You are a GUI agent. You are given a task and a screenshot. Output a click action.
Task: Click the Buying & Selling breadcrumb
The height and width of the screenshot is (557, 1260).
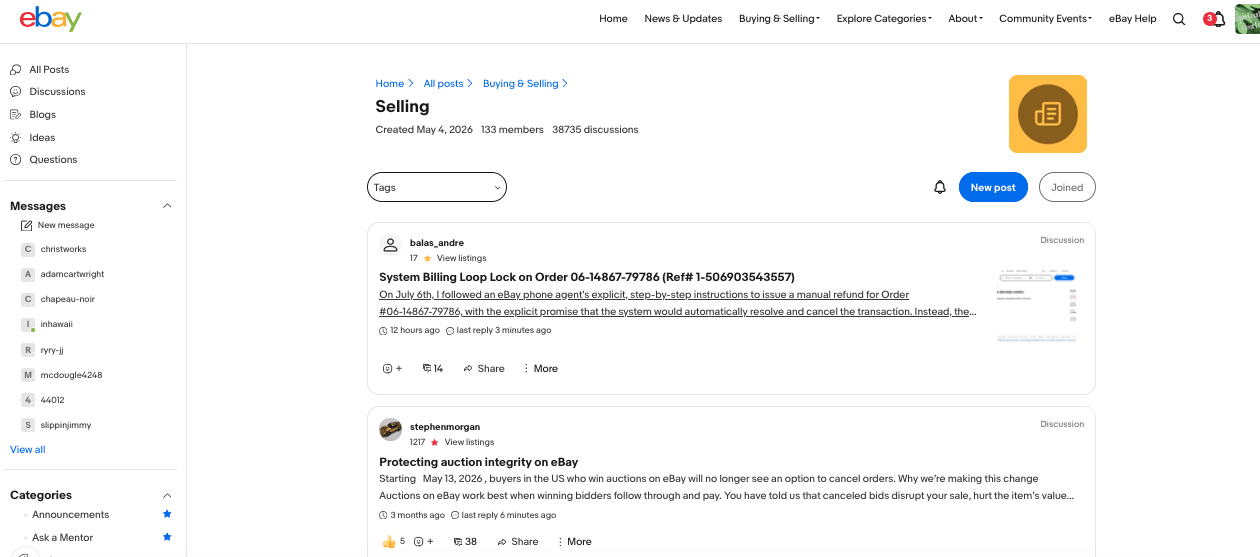click(x=521, y=84)
